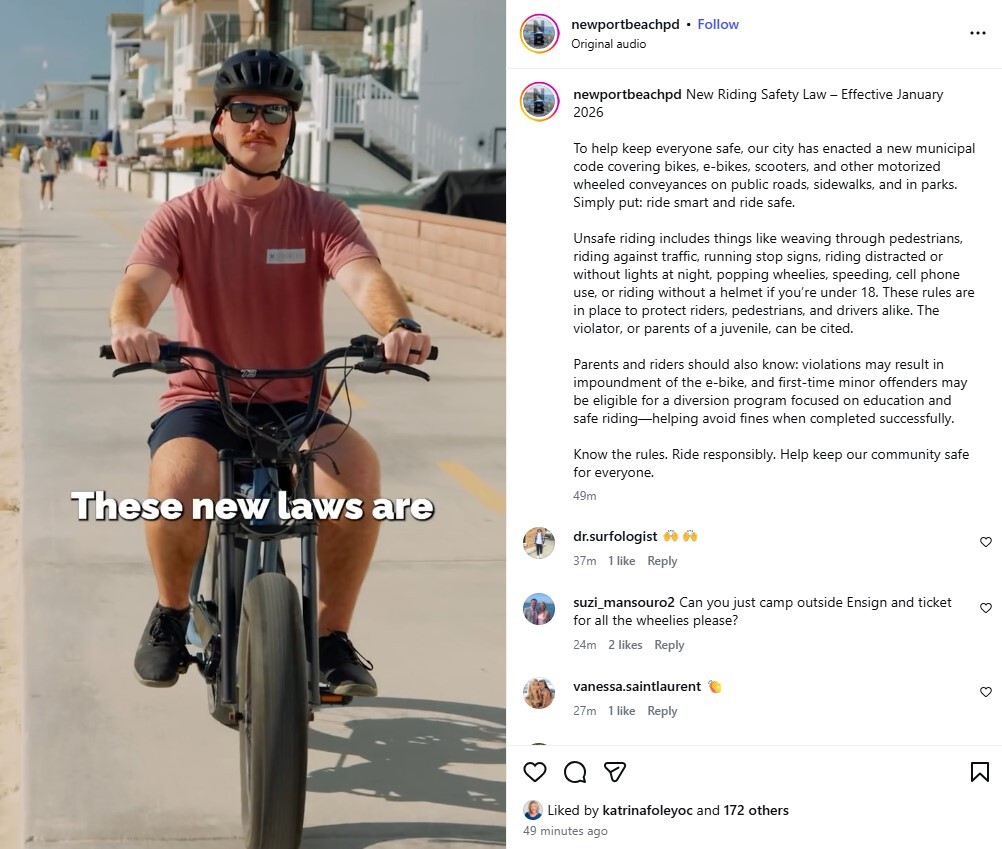View dr.surfologist's profile avatar
The height and width of the screenshot is (849, 1002).
tap(539, 543)
